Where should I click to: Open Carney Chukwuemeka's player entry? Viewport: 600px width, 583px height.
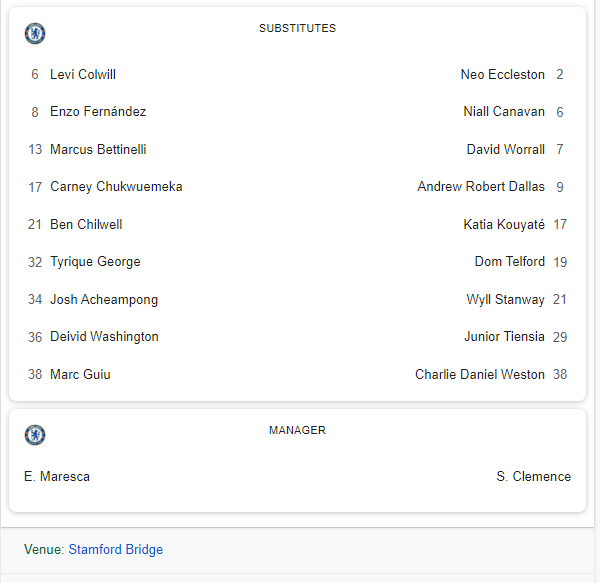(x=116, y=187)
